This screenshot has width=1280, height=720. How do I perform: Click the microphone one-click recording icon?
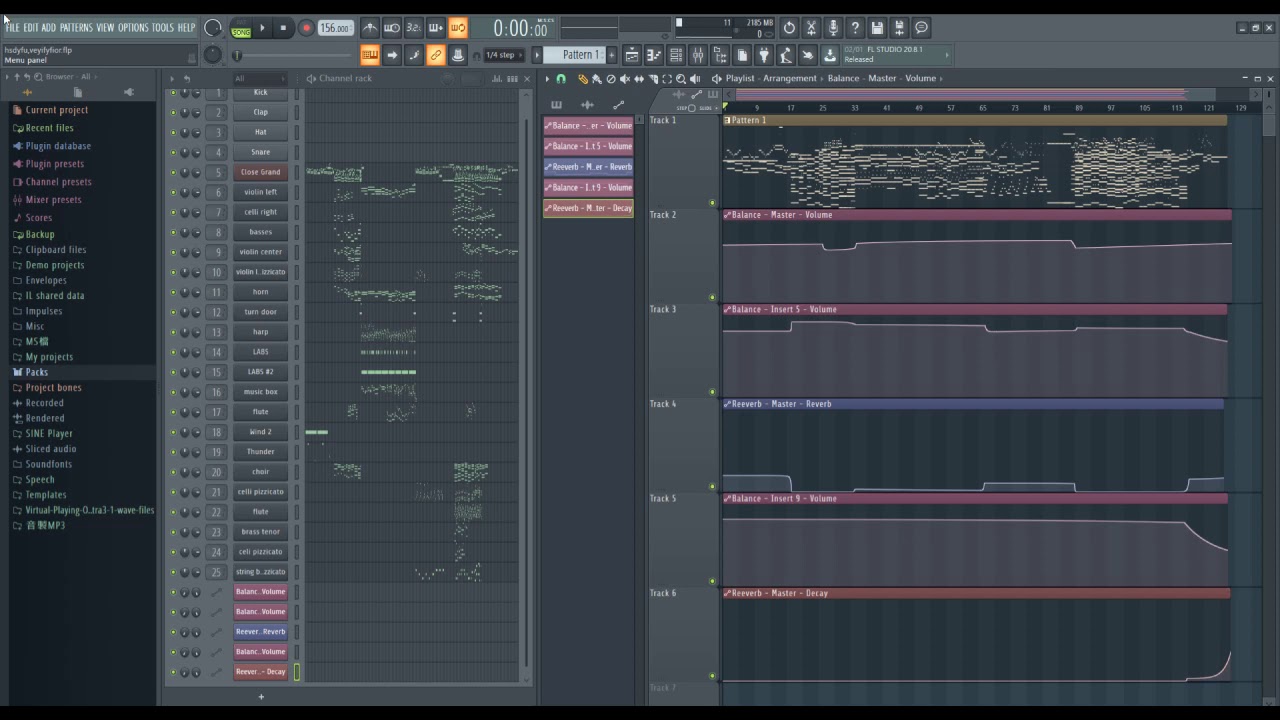tap(833, 28)
